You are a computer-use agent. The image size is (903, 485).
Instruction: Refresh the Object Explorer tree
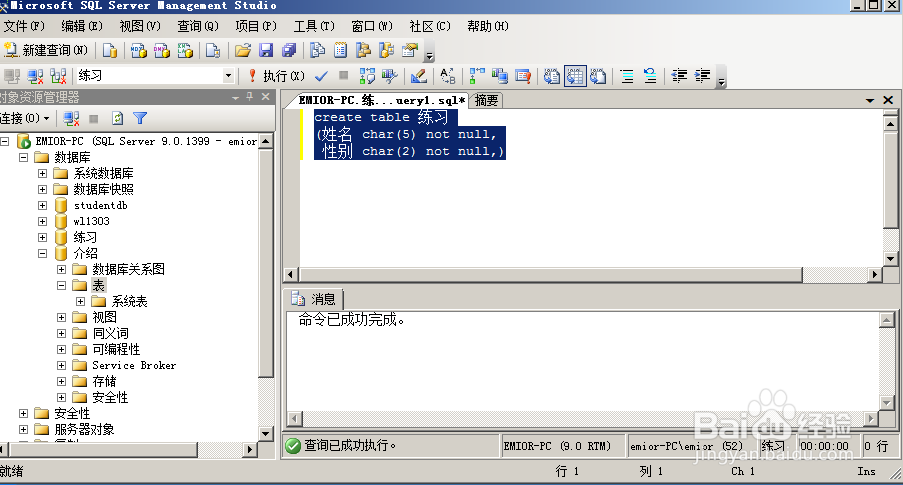117,119
